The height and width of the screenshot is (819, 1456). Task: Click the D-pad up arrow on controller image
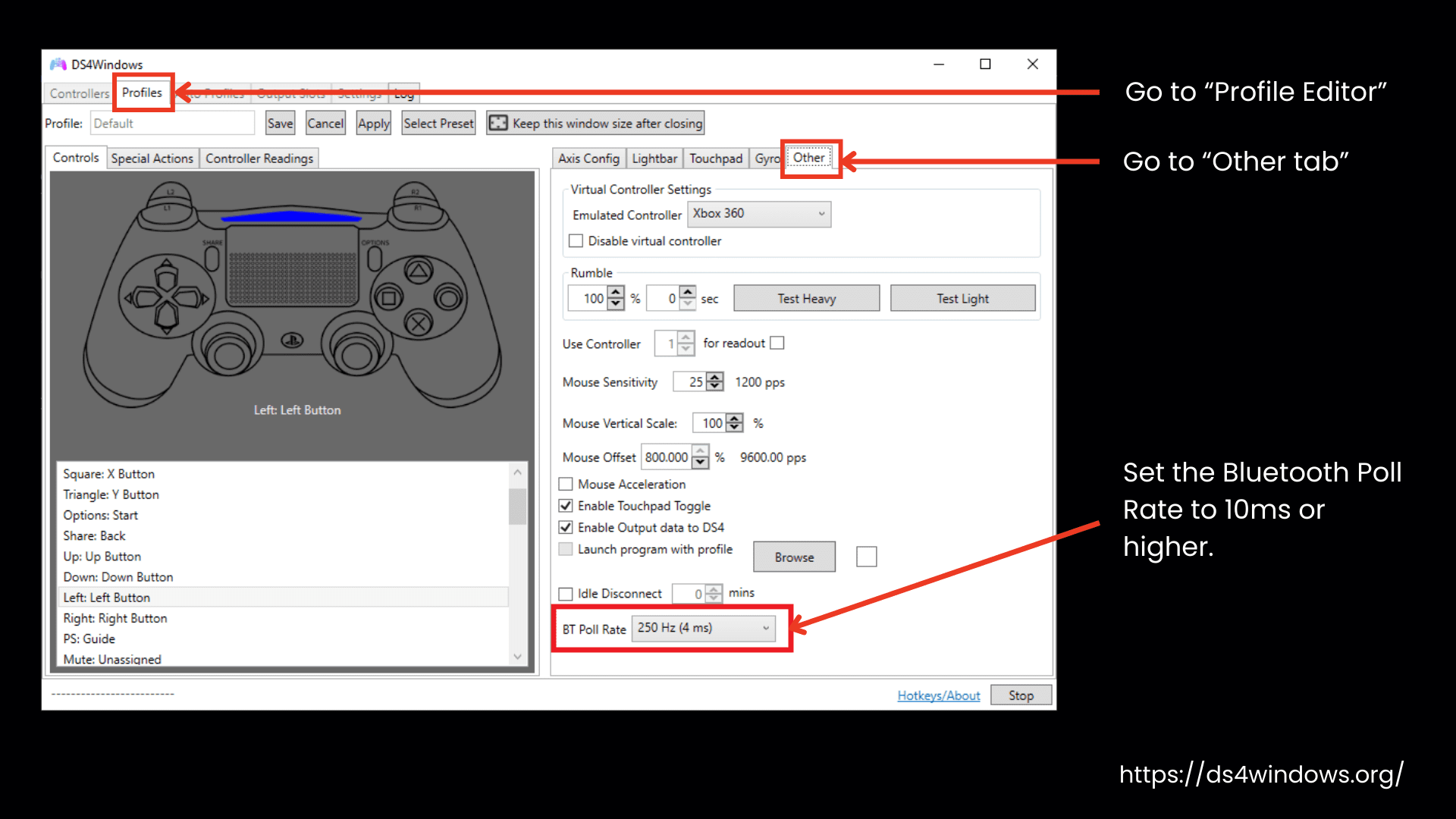click(166, 274)
